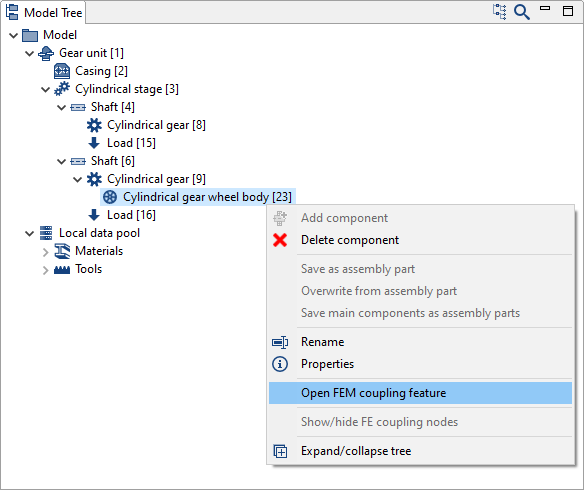Select Local data pool label
Viewport: 584px width, 490px height.
point(99,233)
